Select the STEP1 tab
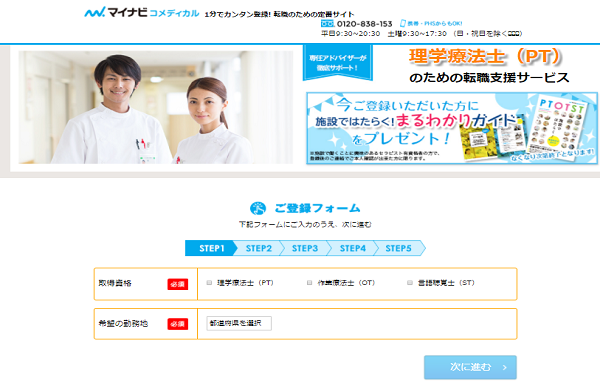Screen dimensions: 600x390 [211, 248]
